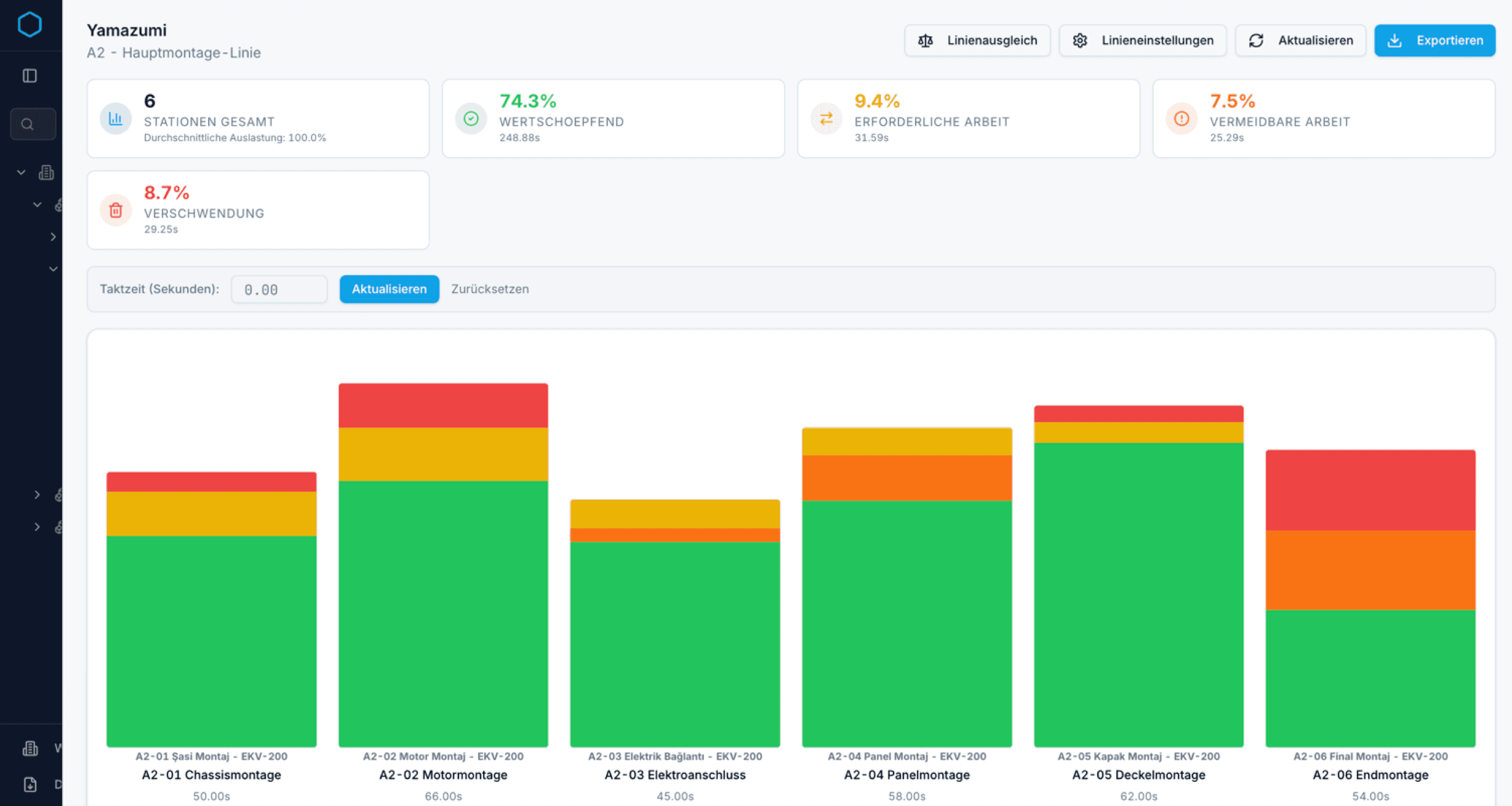
Task: Click Zurücksetzen to reset takt time
Action: (489, 289)
